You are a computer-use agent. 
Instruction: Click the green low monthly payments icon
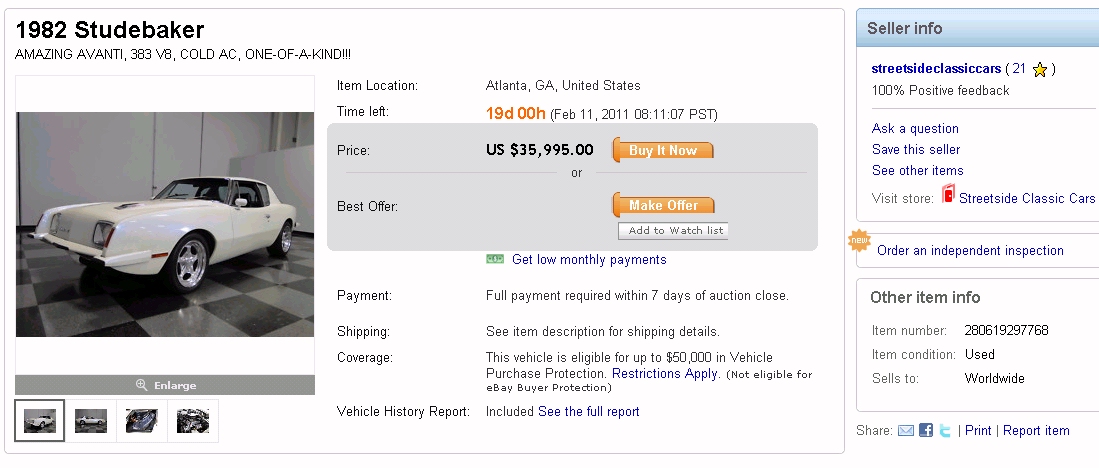495,260
